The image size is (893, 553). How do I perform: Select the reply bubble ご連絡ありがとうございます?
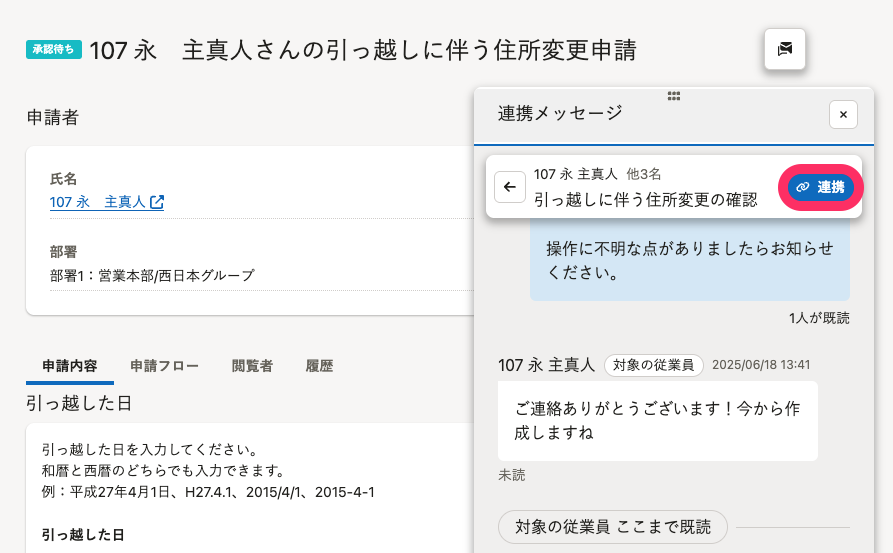[657, 420]
